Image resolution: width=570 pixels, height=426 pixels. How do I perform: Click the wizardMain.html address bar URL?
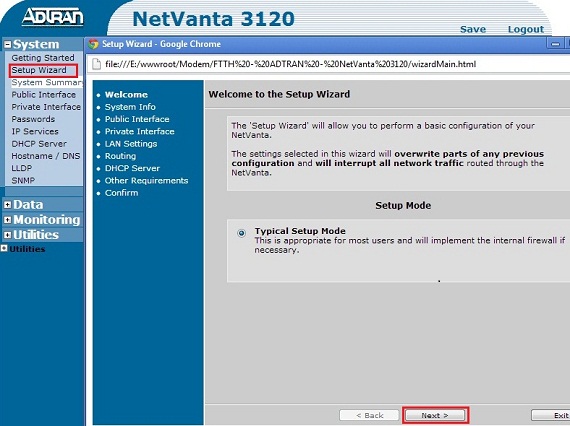[290, 64]
